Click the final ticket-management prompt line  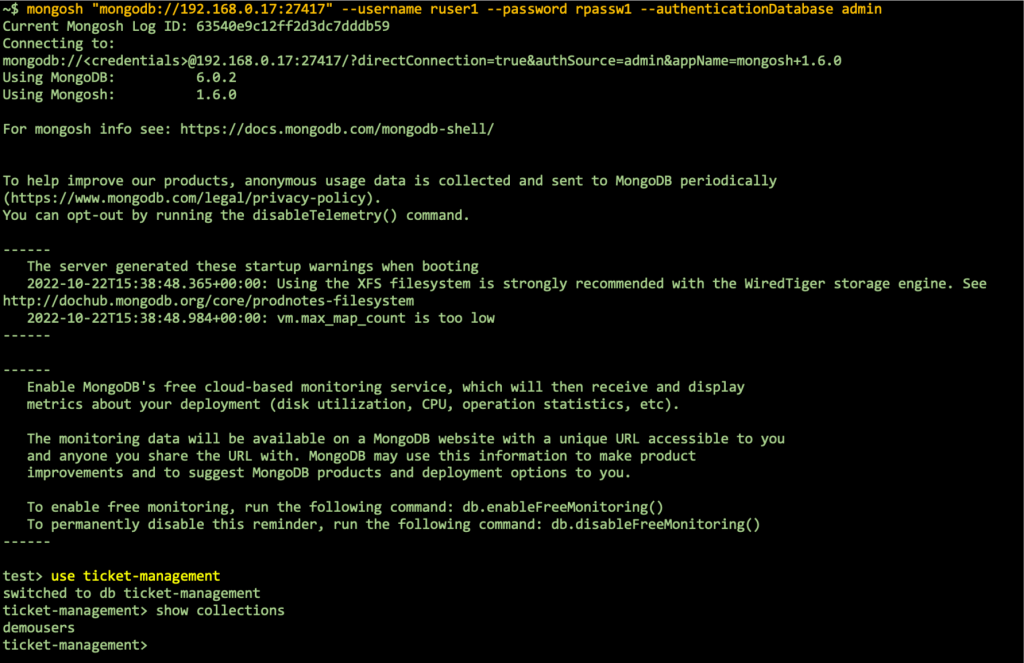pos(75,645)
